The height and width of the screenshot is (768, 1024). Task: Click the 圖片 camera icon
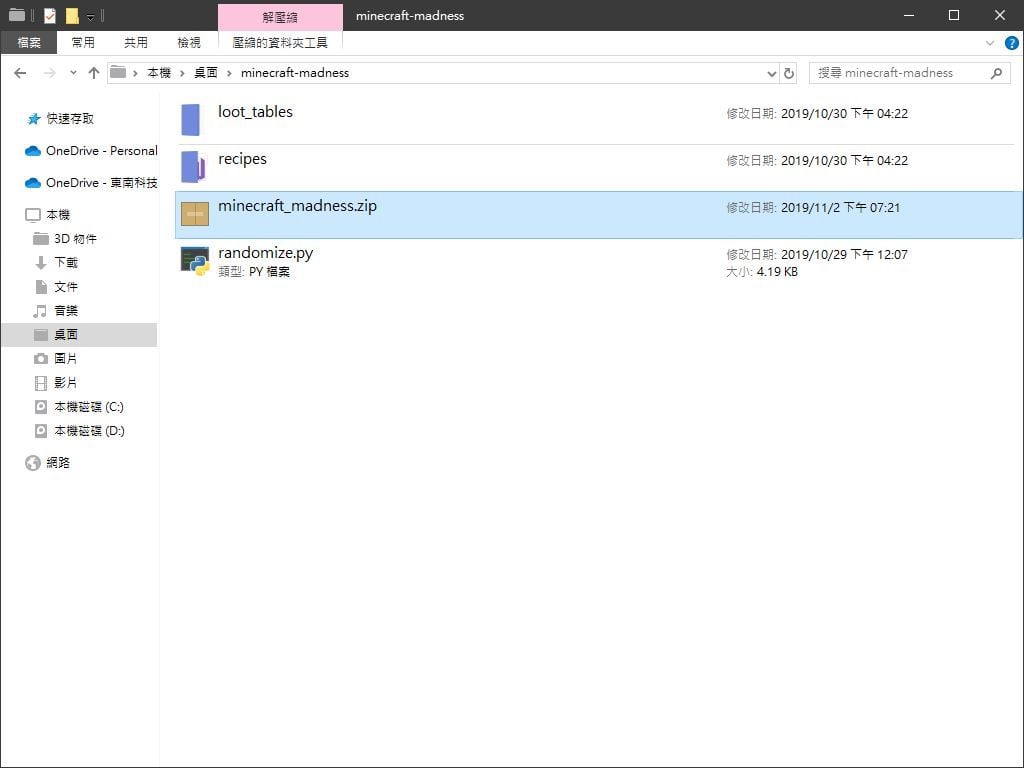click(40, 359)
